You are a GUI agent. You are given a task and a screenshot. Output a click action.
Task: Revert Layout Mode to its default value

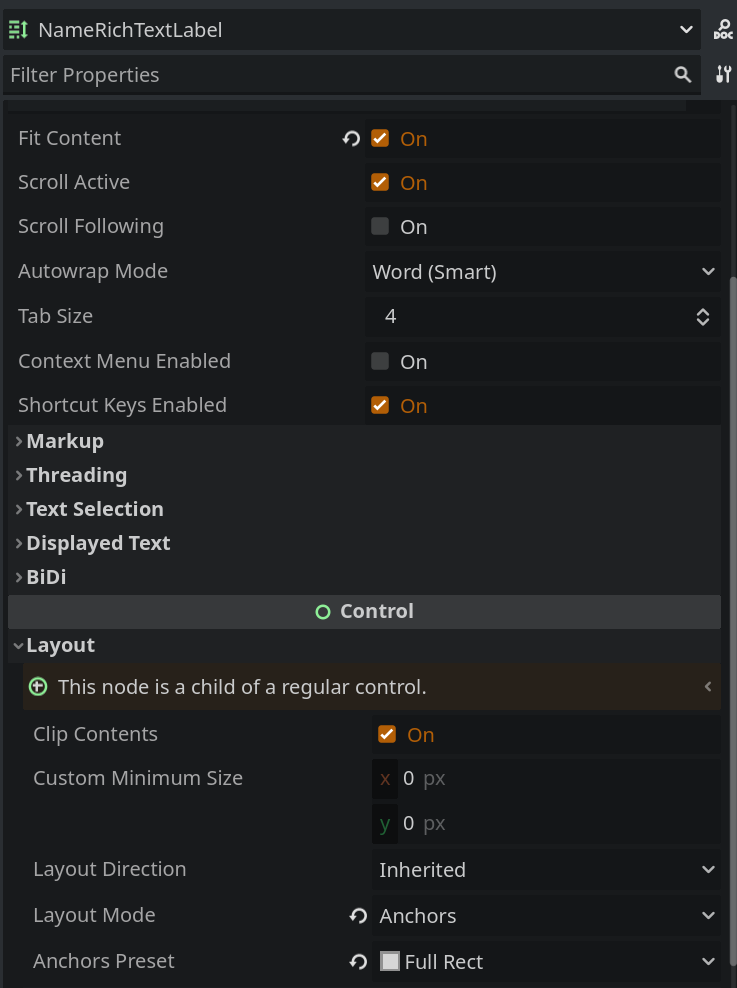358,914
